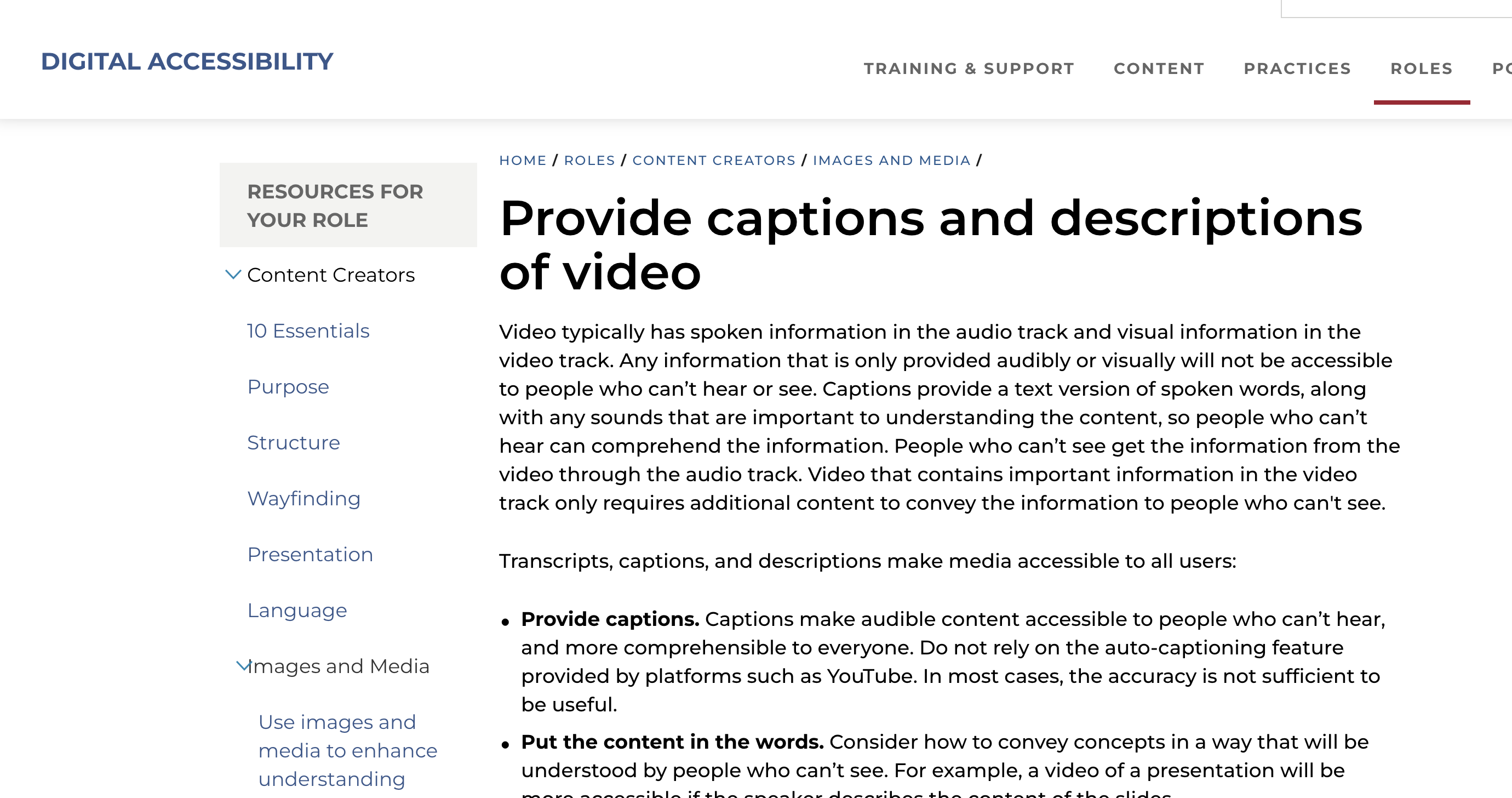Image resolution: width=1512 pixels, height=798 pixels.
Task: Click the breadcrumb HOME icon
Action: (523, 160)
